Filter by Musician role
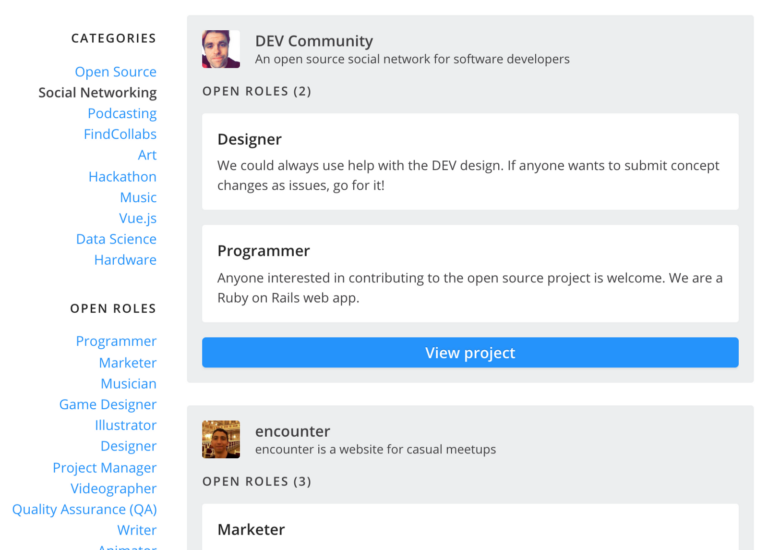Viewport: 768px width, 550px height. [x=128, y=383]
